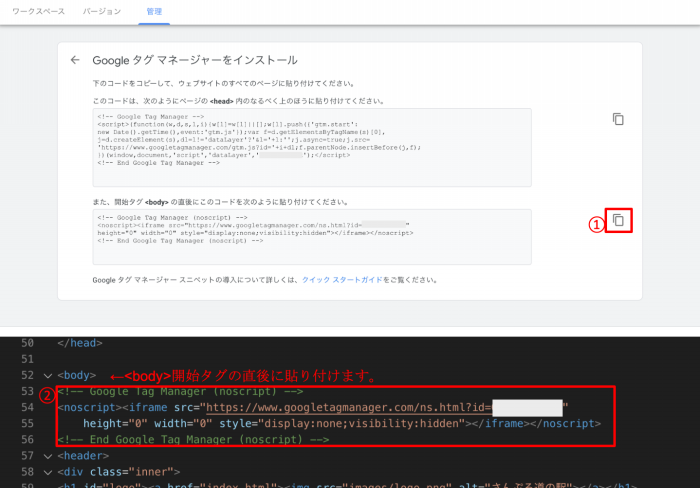The image size is (700, 488).
Task: Click line number 53 in the editor gutter
Action: click(27, 392)
